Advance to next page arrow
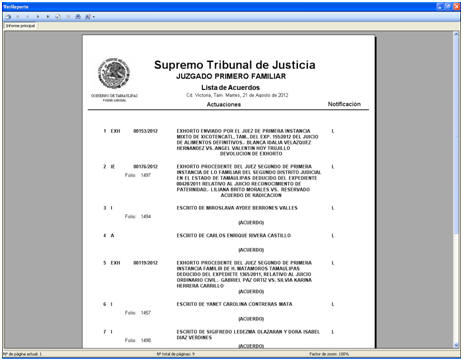The width and height of the screenshot is (463, 361). [x=38, y=17]
